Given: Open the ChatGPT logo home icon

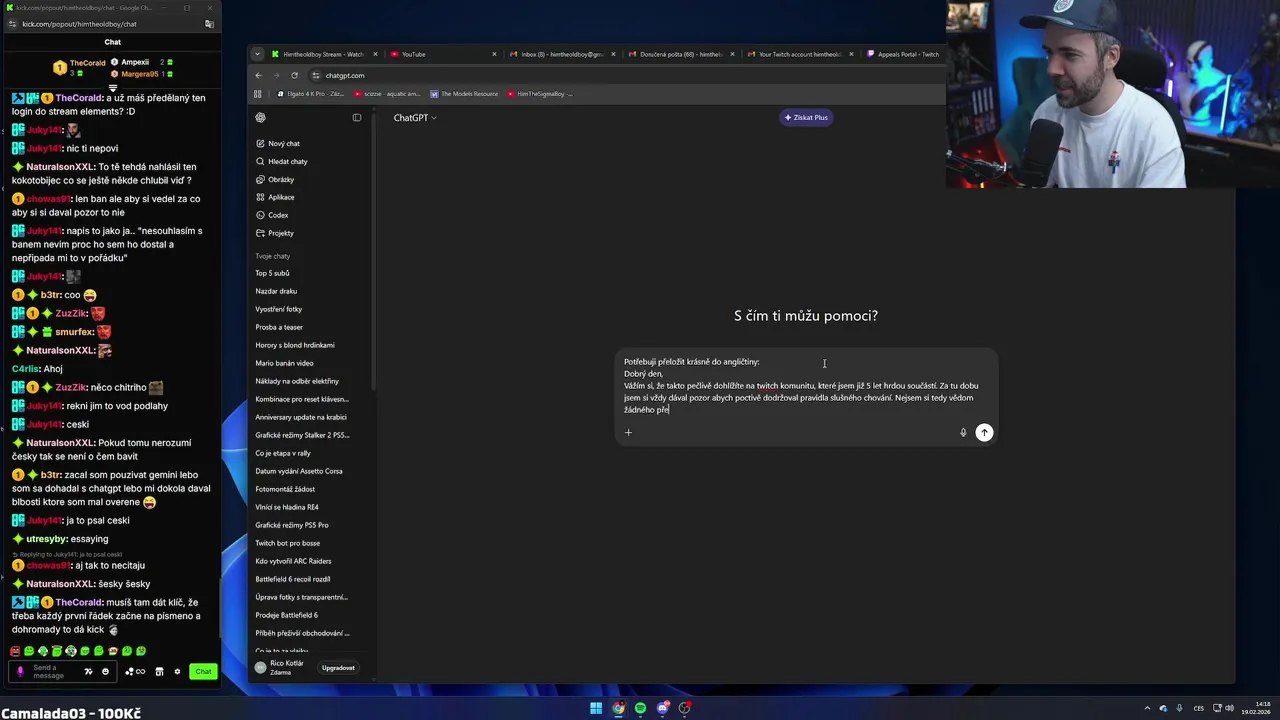Looking at the screenshot, I should click(x=260, y=117).
